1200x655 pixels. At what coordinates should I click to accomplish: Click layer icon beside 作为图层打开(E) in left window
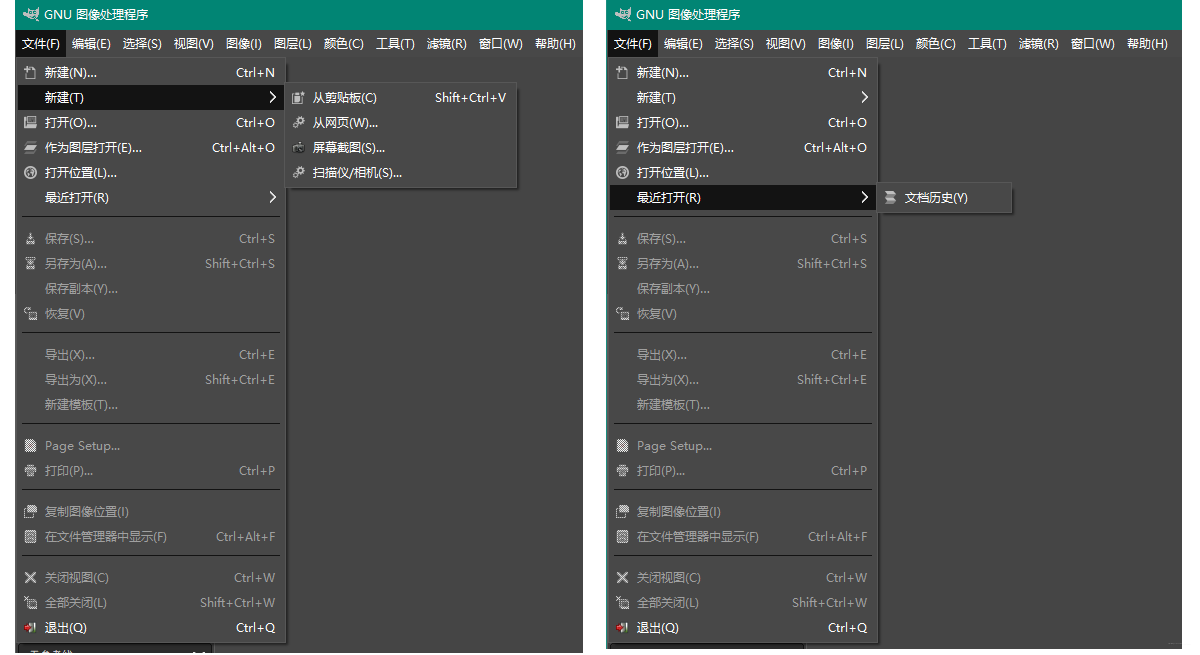coord(30,147)
